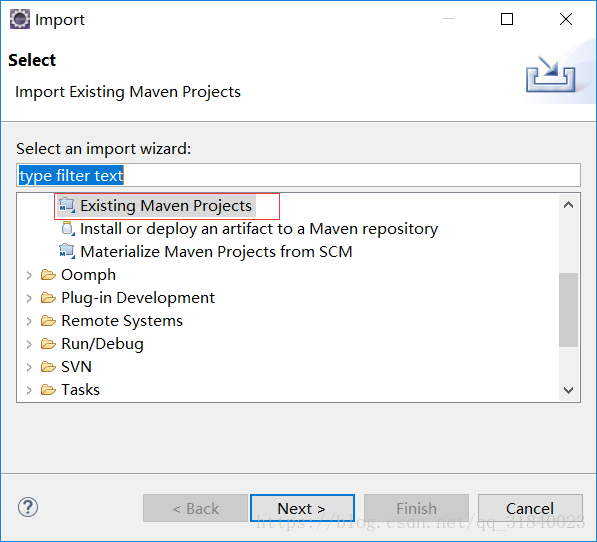
Task: Select the Tasks label
Action: pyautogui.click(x=80, y=390)
